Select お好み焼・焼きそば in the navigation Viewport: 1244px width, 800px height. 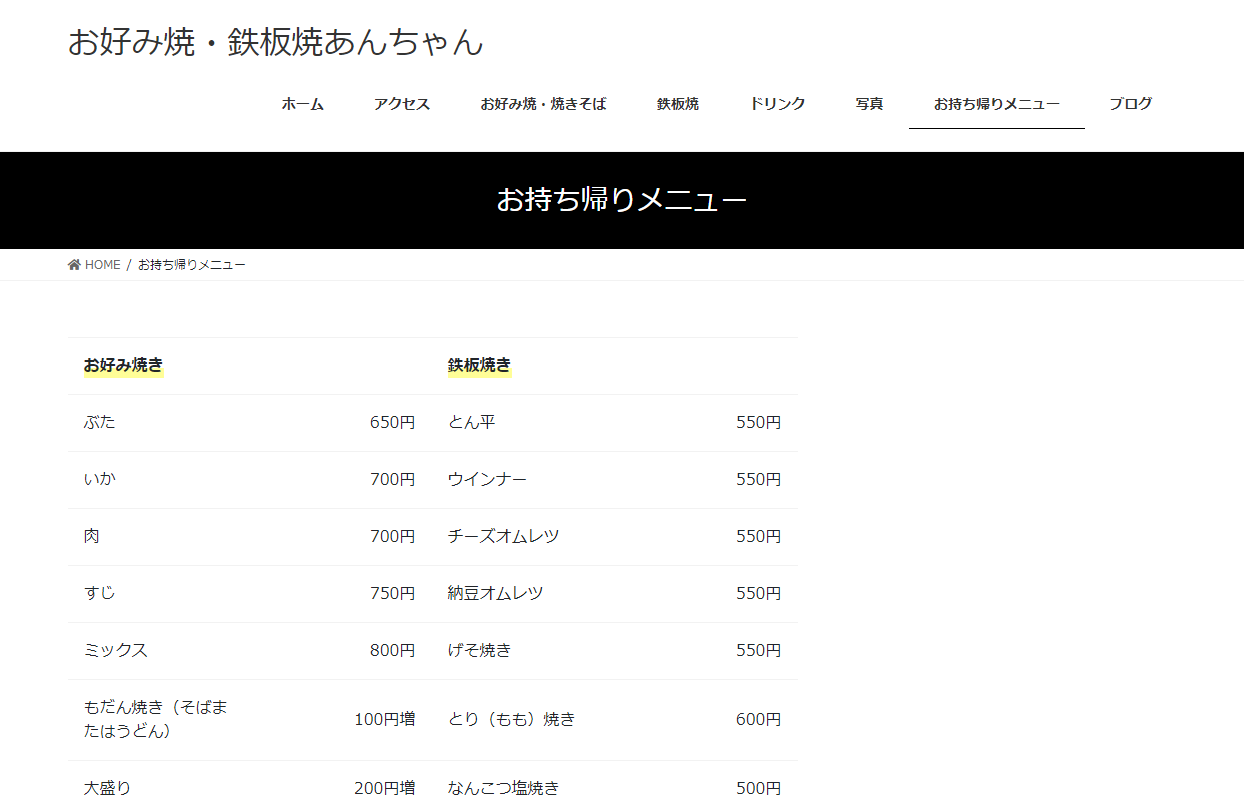click(543, 104)
